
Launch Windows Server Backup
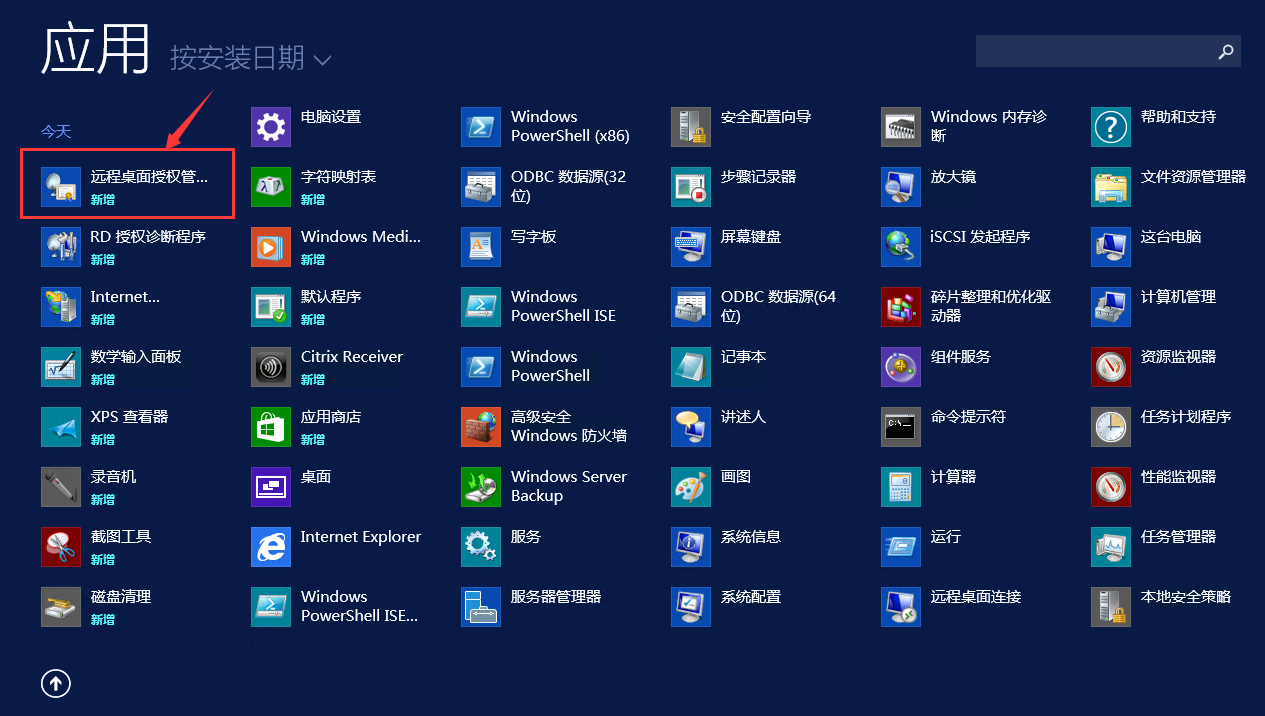pyautogui.click(x=545, y=487)
